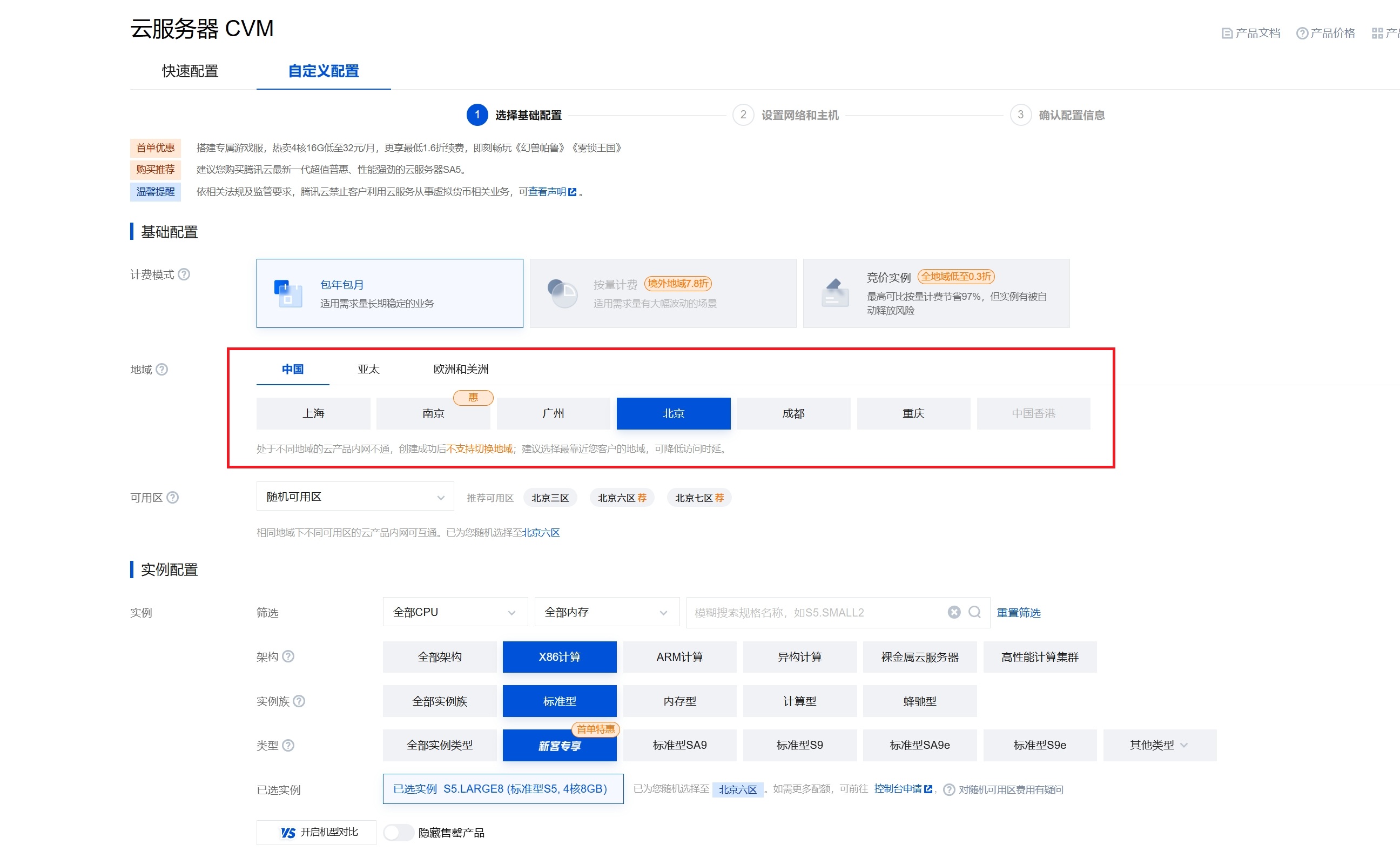Click the question icon before 对随机可用区费用有疑问
The width and height of the screenshot is (1400, 851).
tap(949, 789)
